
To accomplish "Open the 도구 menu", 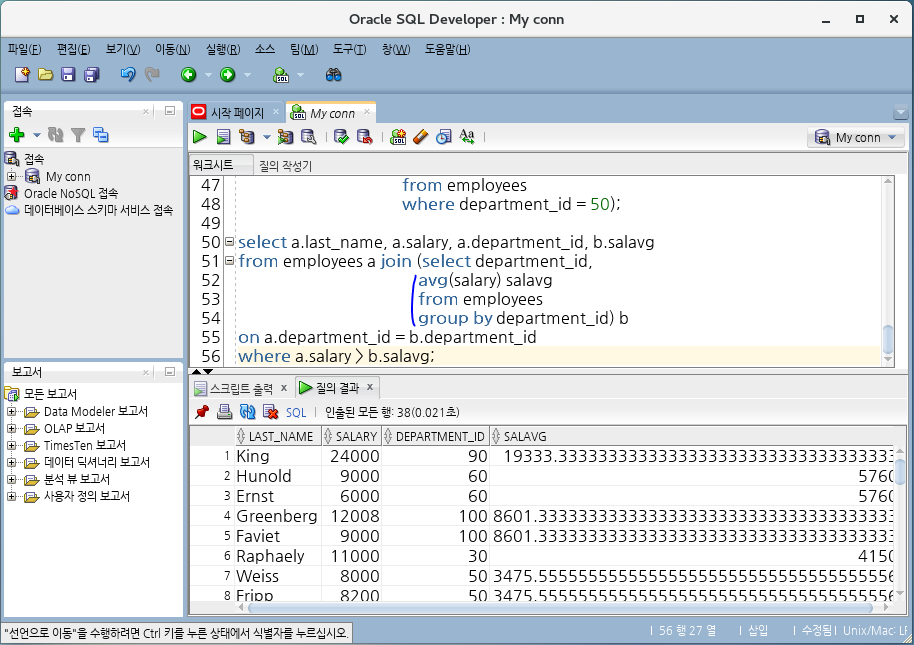I will (349, 50).
